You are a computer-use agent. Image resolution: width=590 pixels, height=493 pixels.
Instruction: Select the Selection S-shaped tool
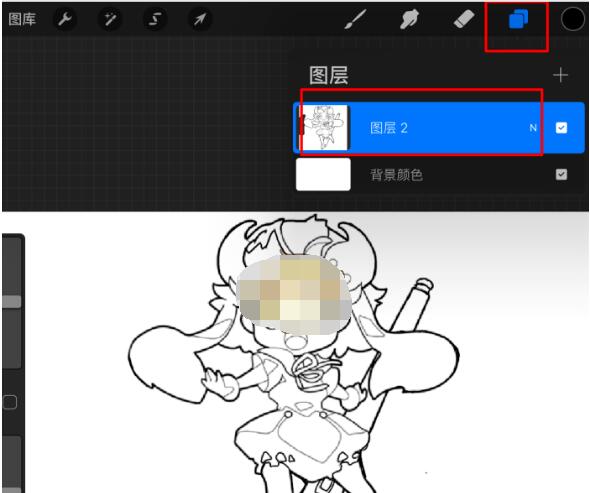(155, 19)
